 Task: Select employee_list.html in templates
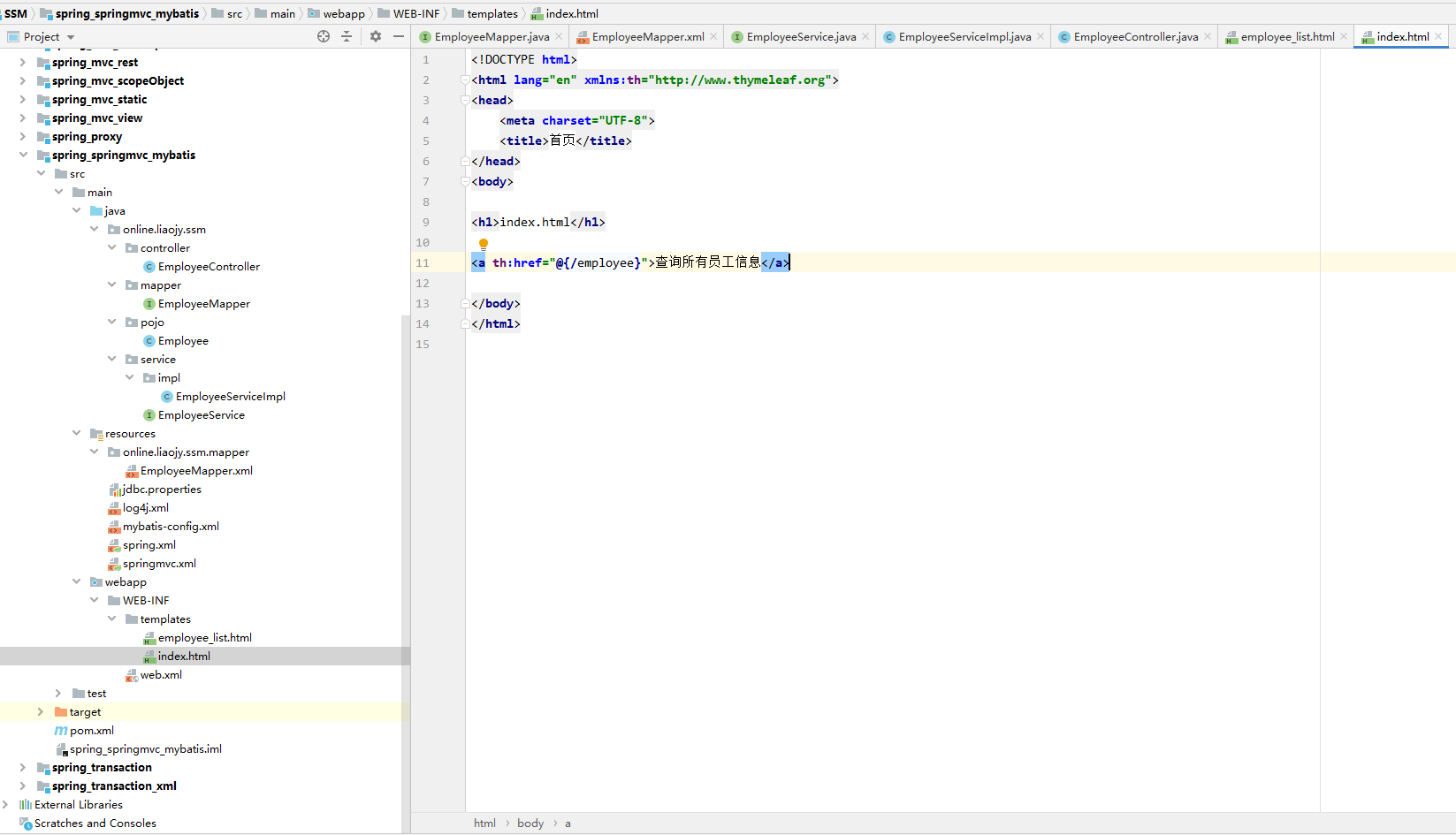click(x=205, y=637)
